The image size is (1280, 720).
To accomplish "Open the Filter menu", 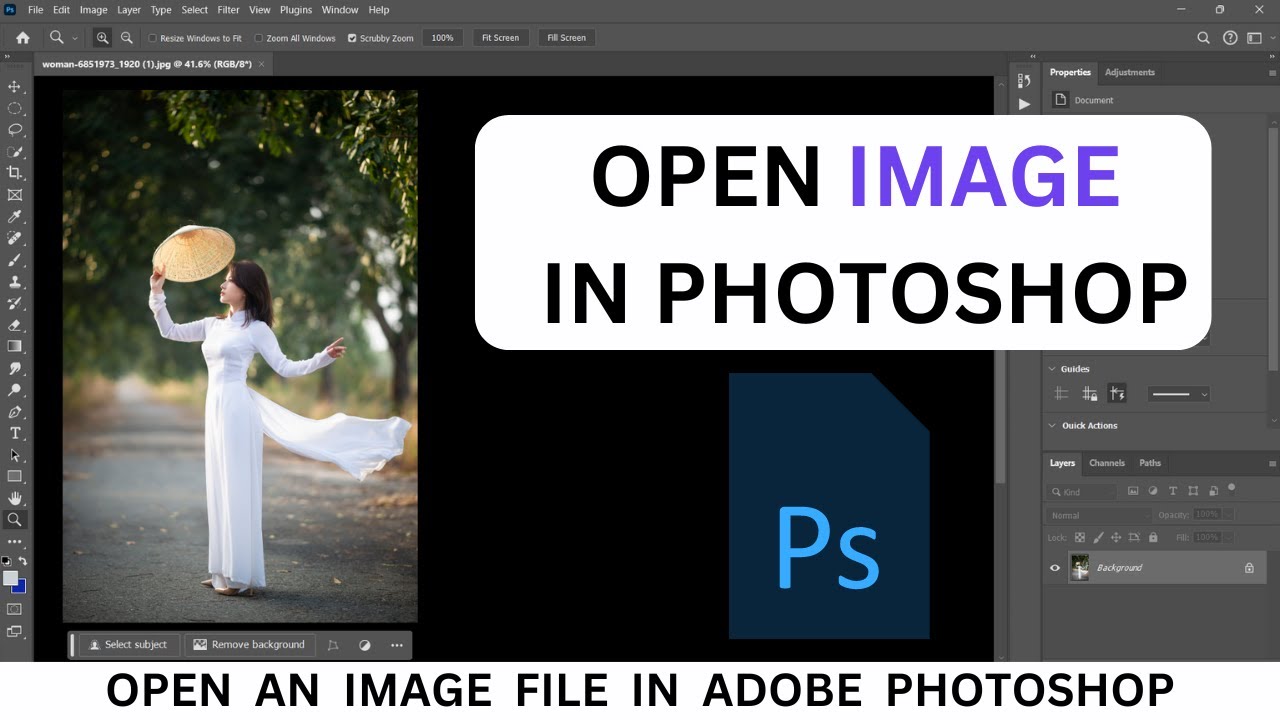I will [x=228, y=10].
